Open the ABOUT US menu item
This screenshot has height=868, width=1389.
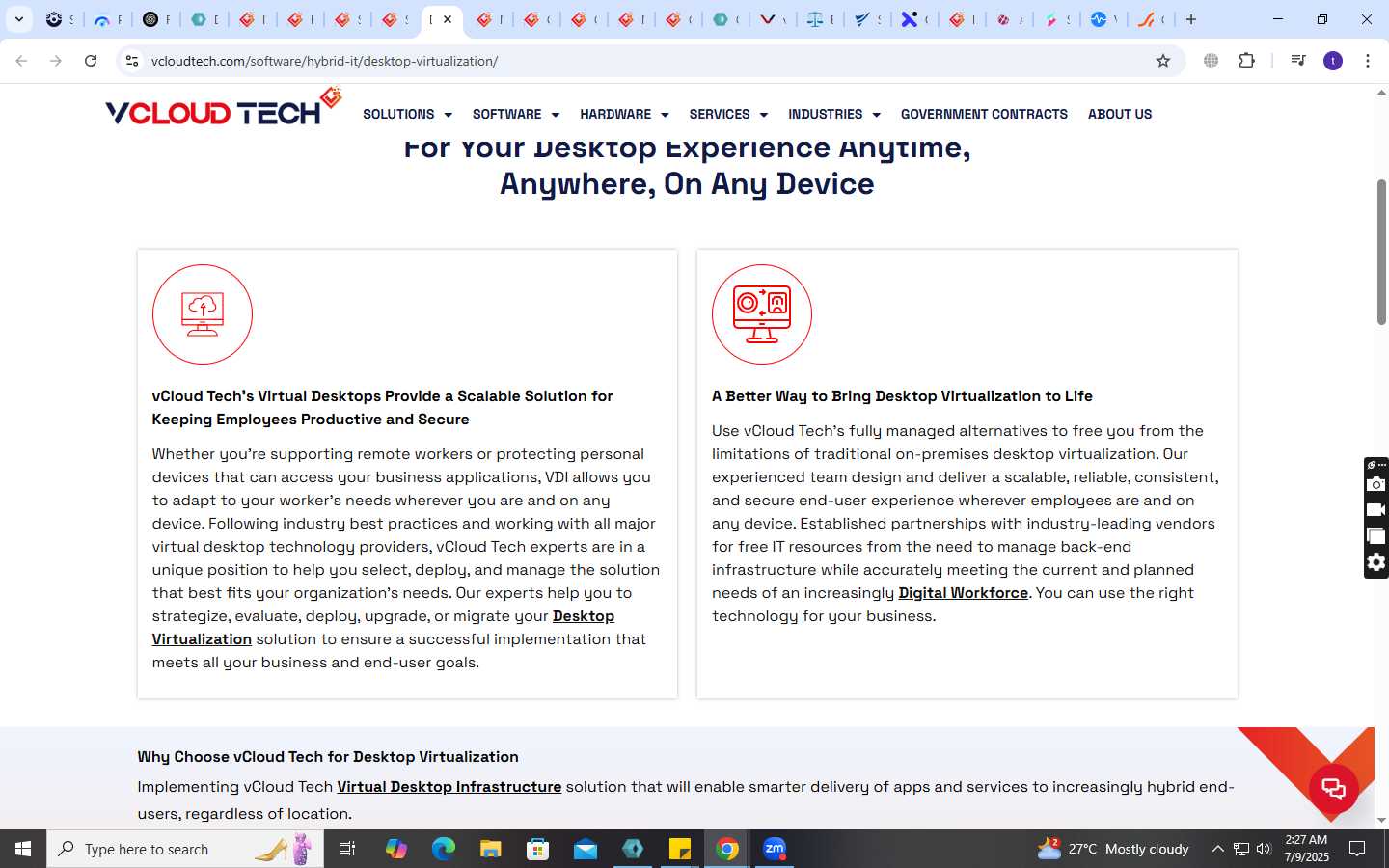[x=1120, y=114]
